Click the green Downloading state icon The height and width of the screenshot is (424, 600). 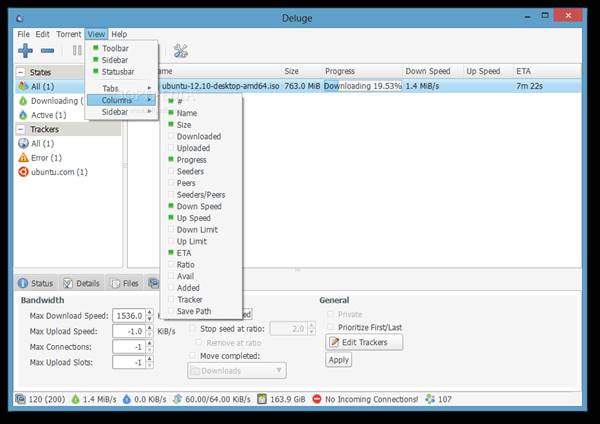tap(22, 101)
